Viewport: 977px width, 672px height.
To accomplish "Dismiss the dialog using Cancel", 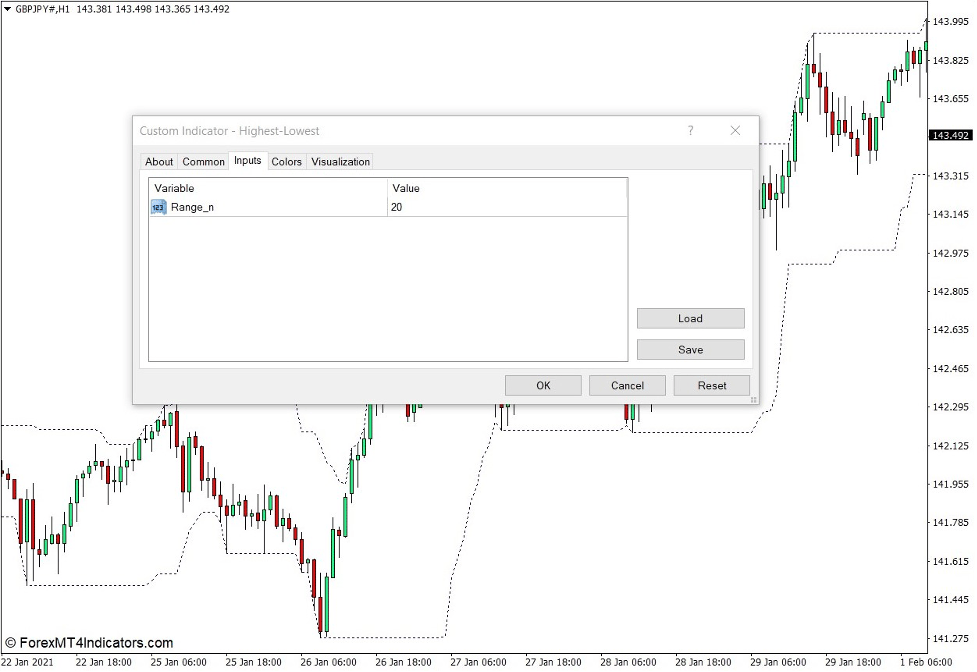I will 627,385.
